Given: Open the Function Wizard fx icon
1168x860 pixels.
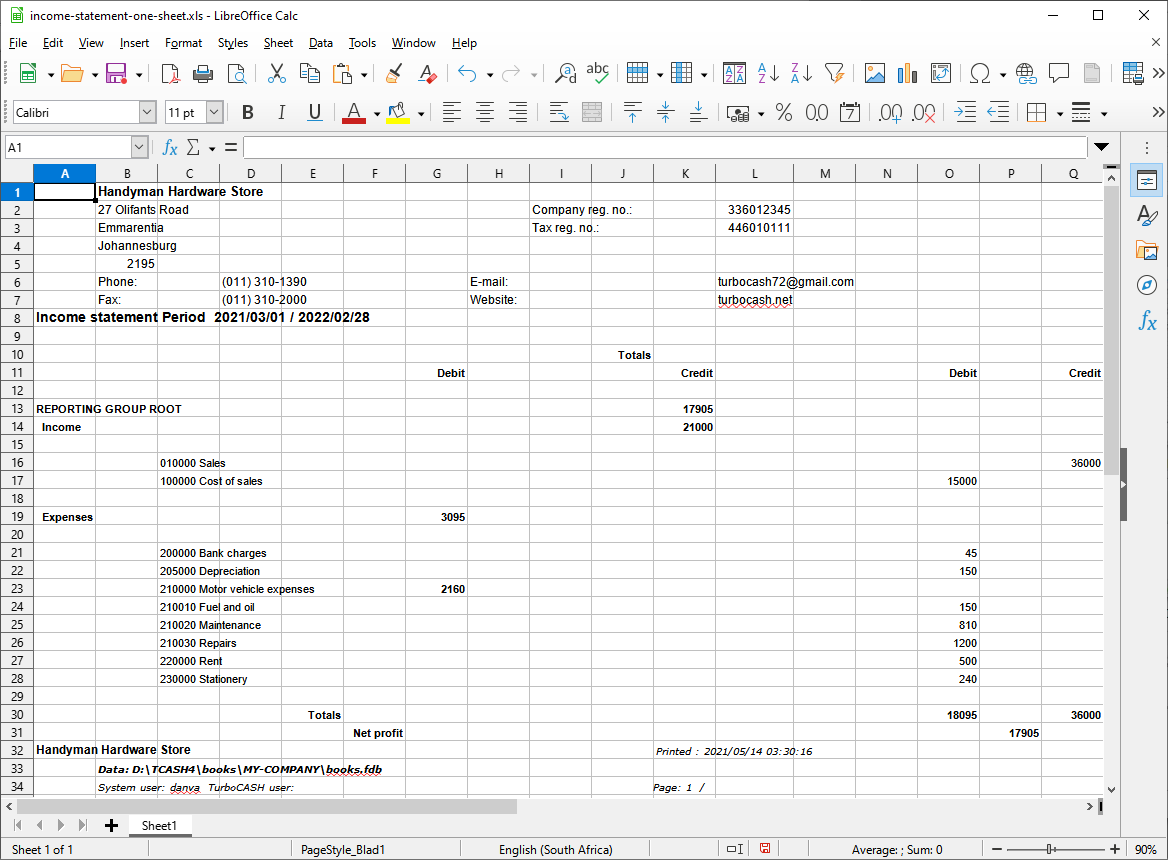Looking at the screenshot, I should [170, 147].
